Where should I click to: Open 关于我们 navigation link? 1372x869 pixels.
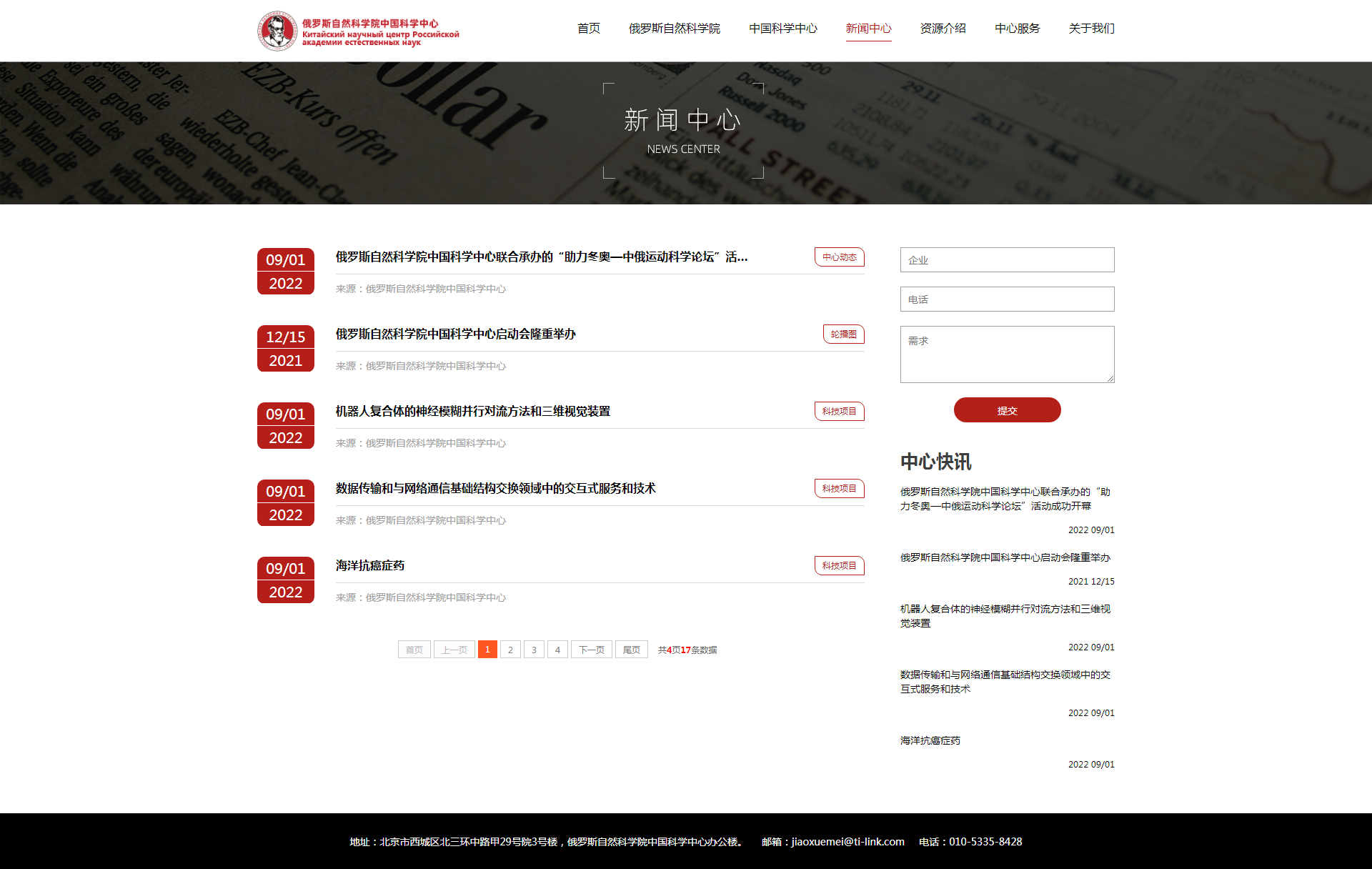[x=1091, y=29]
